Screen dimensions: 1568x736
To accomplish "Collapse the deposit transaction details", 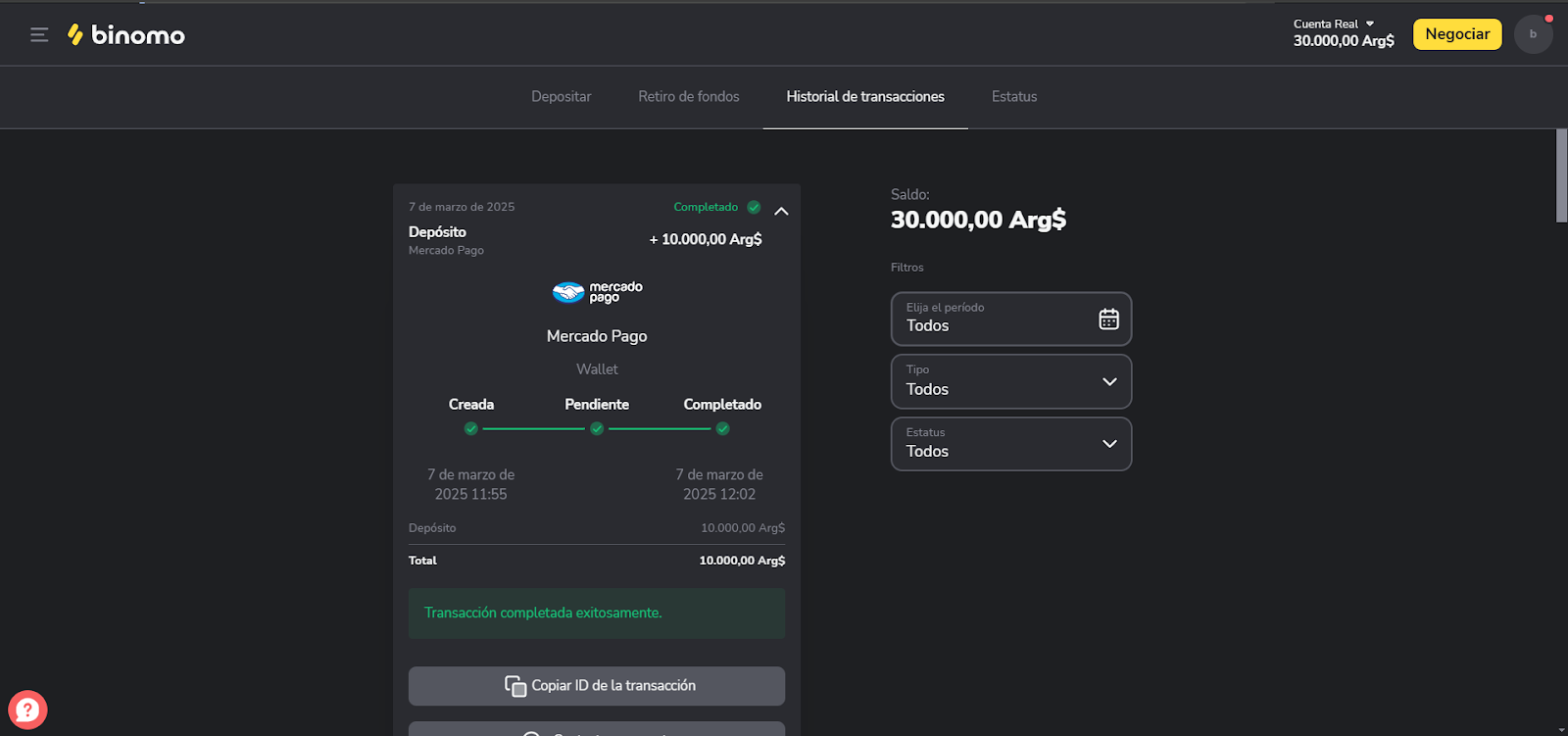I will 781,211.
